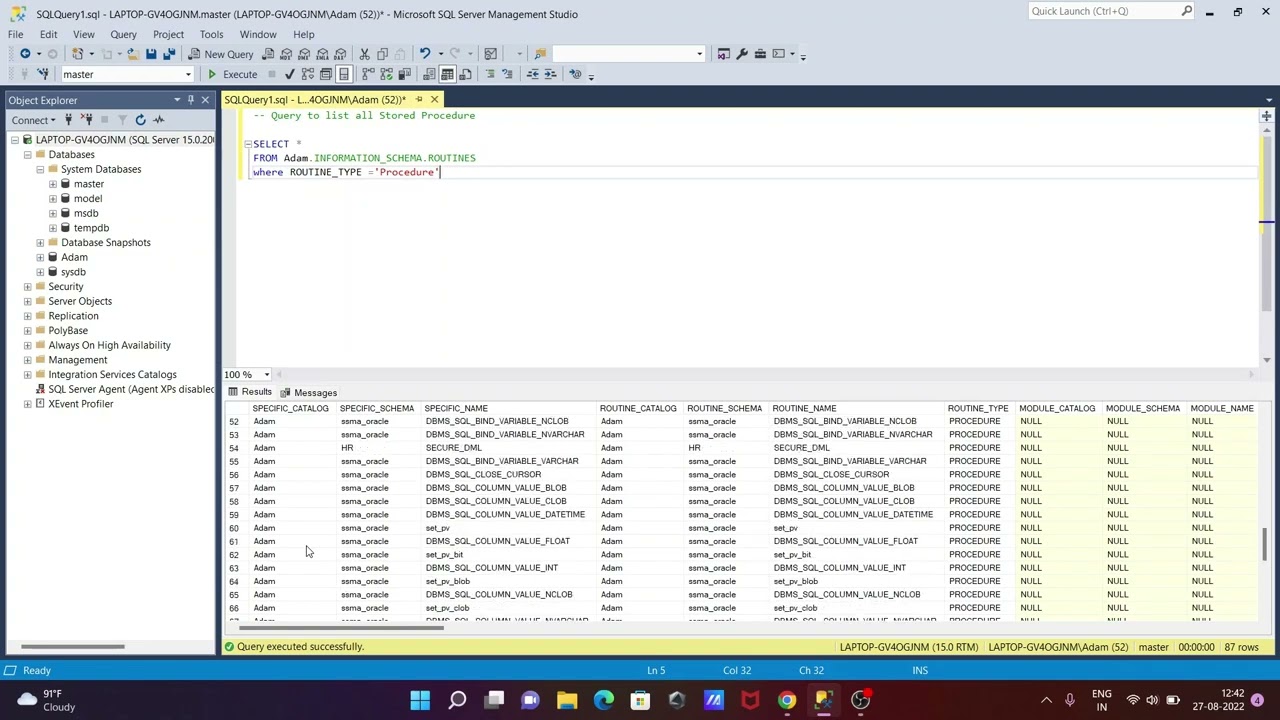Screen dimensions: 1280x720
Task: Click the Quick Launch search field
Action: pyautogui.click(x=1104, y=11)
